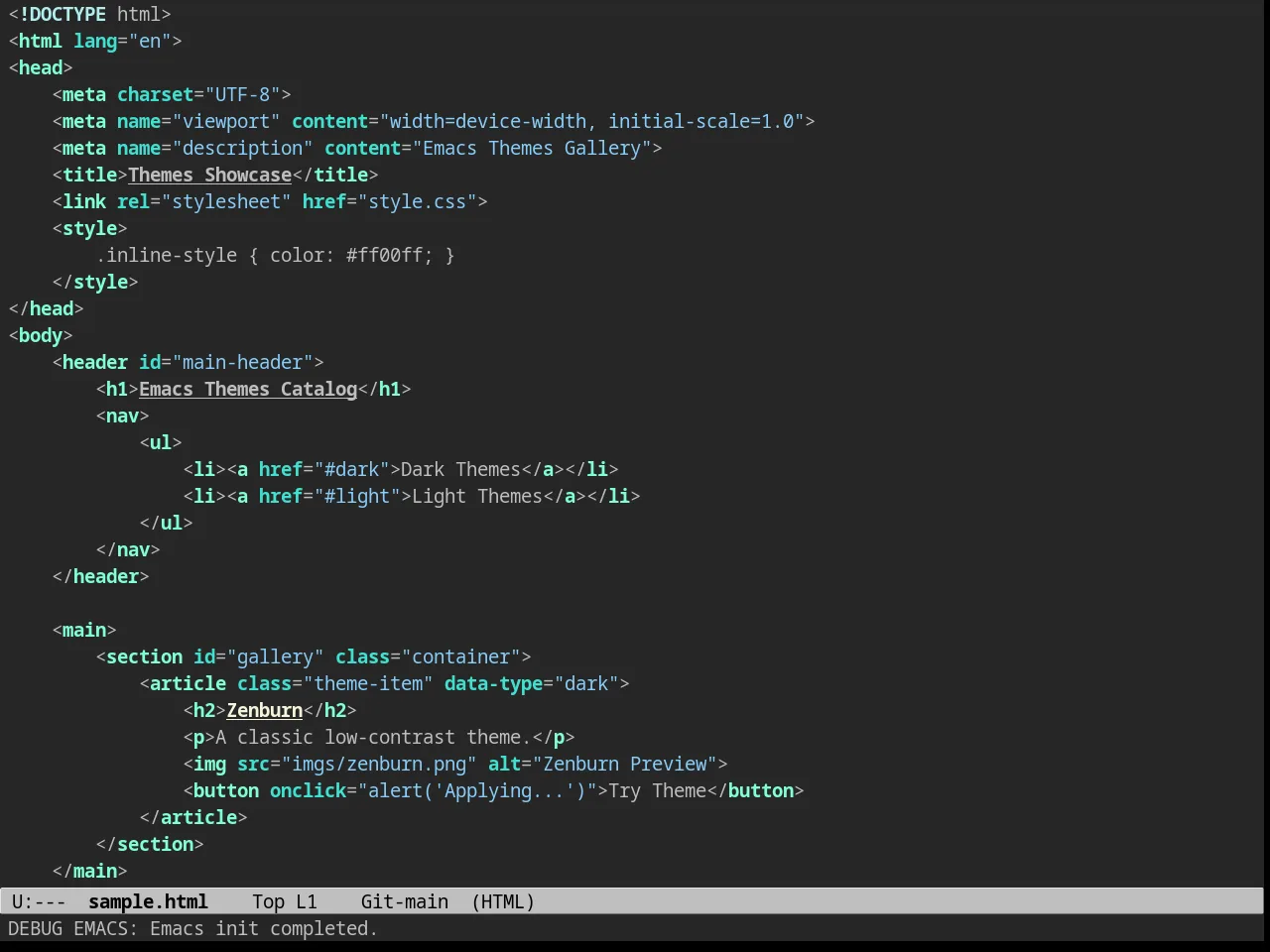Viewport: 1270px width, 952px height.
Task: Click the closing </section> tag
Action: click(150, 844)
